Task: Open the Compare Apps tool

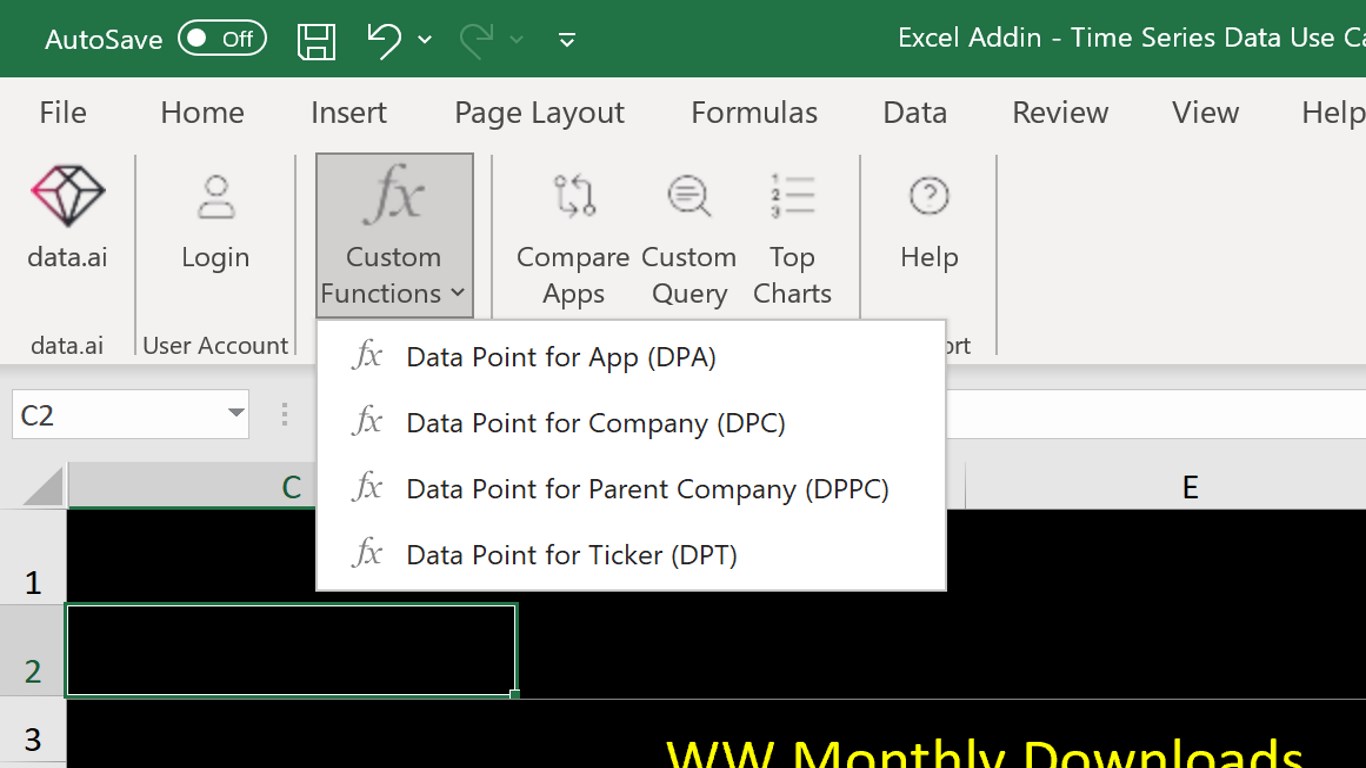Action: (573, 238)
